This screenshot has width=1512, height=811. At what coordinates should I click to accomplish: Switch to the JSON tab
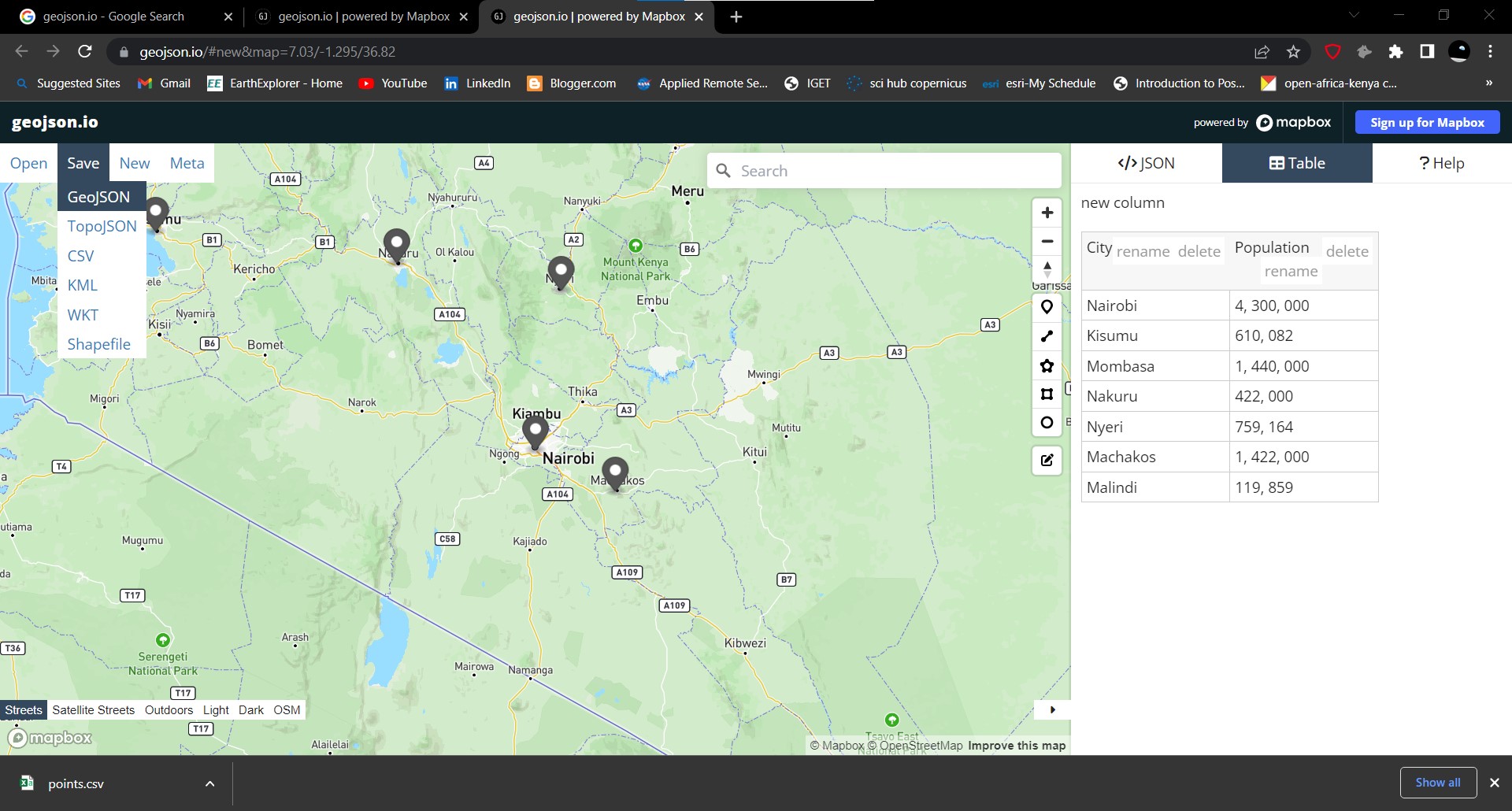pyautogui.click(x=1146, y=163)
